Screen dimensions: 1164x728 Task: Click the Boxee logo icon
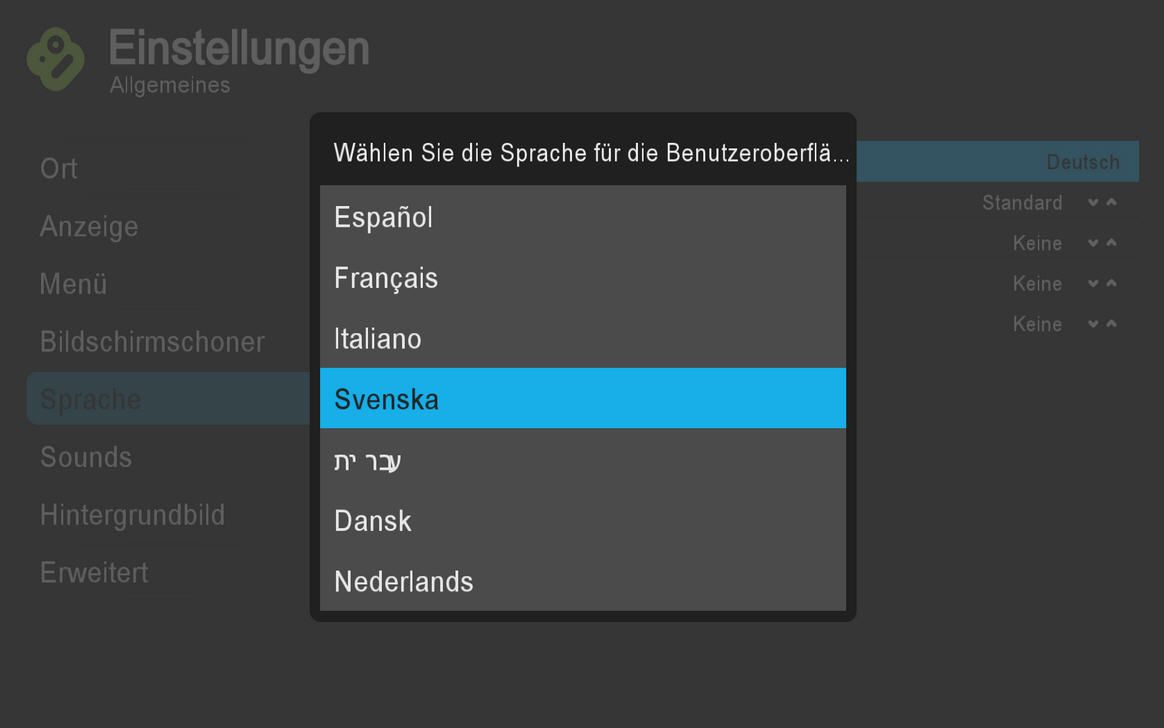(x=56, y=58)
